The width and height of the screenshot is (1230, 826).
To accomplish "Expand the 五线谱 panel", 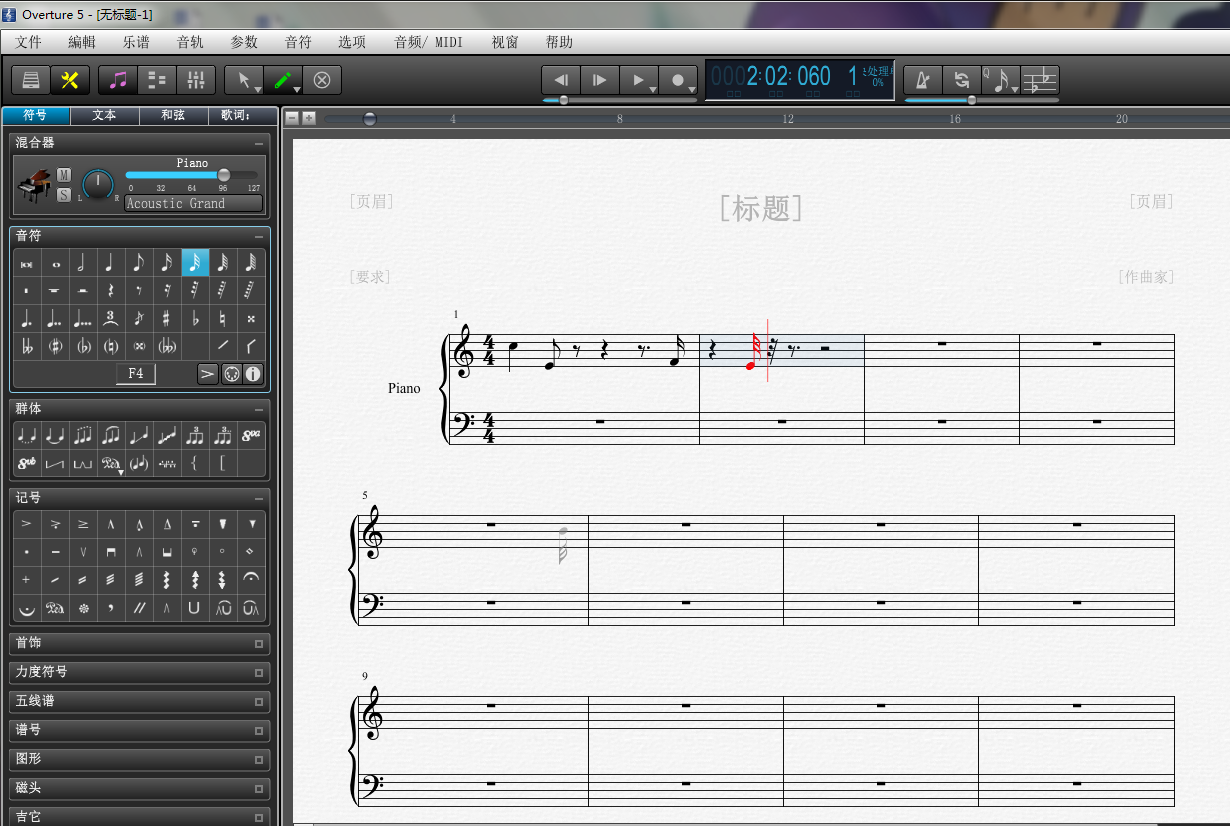I will pos(139,701).
